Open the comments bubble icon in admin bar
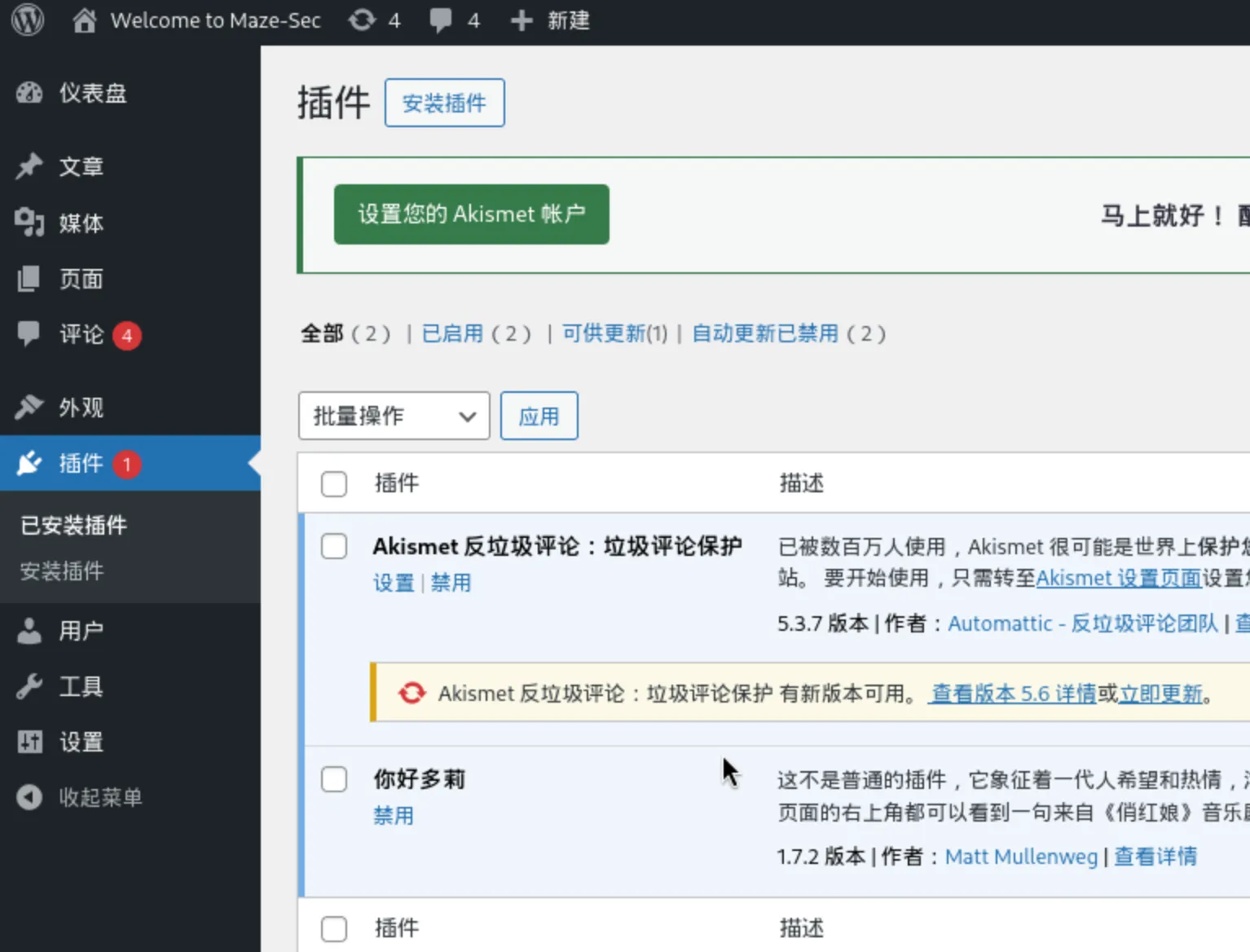Viewport: 1250px width, 952px height. tap(441, 20)
